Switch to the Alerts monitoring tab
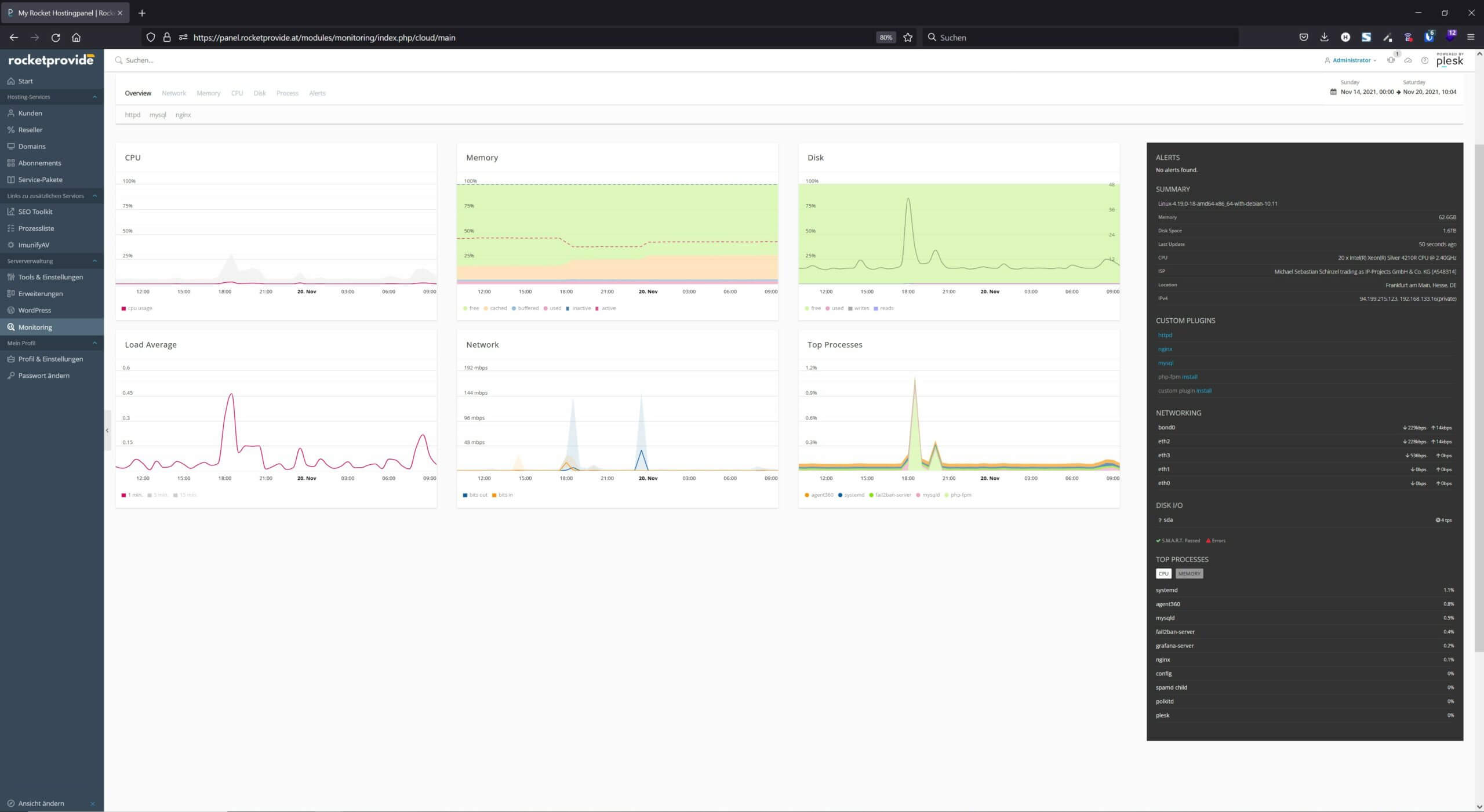Viewport: 1484px width, 812px height. 317,93
